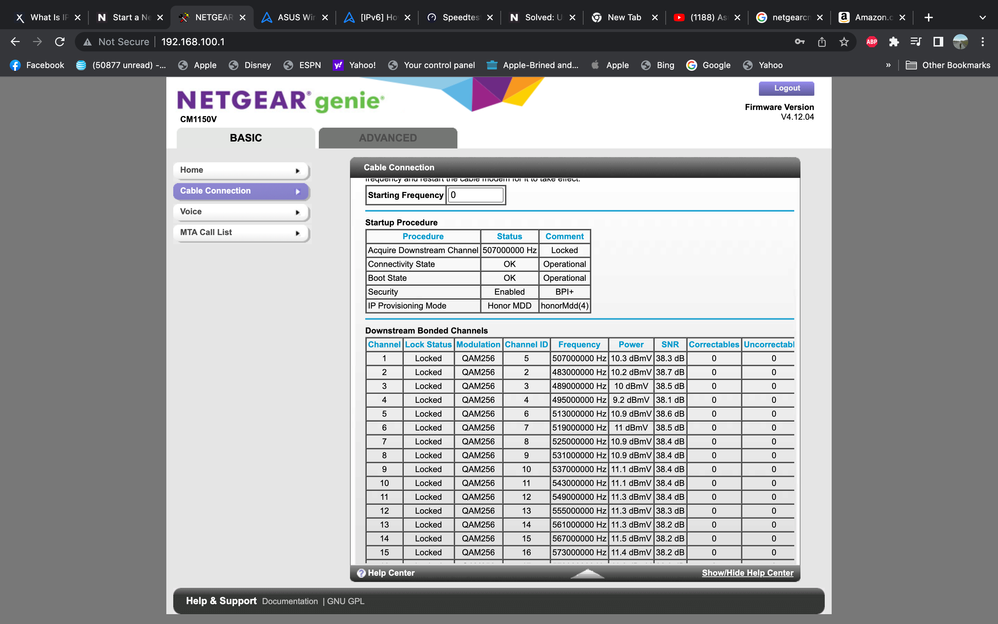Open the browser Extensions puzzle icon

pos(893,42)
